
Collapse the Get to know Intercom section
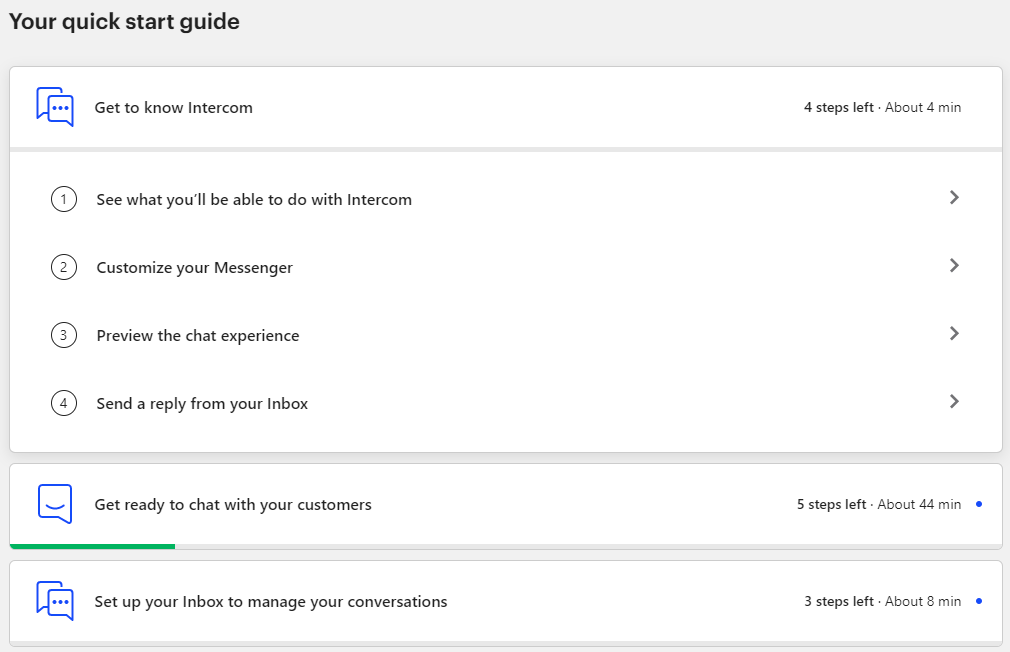pos(506,108)
